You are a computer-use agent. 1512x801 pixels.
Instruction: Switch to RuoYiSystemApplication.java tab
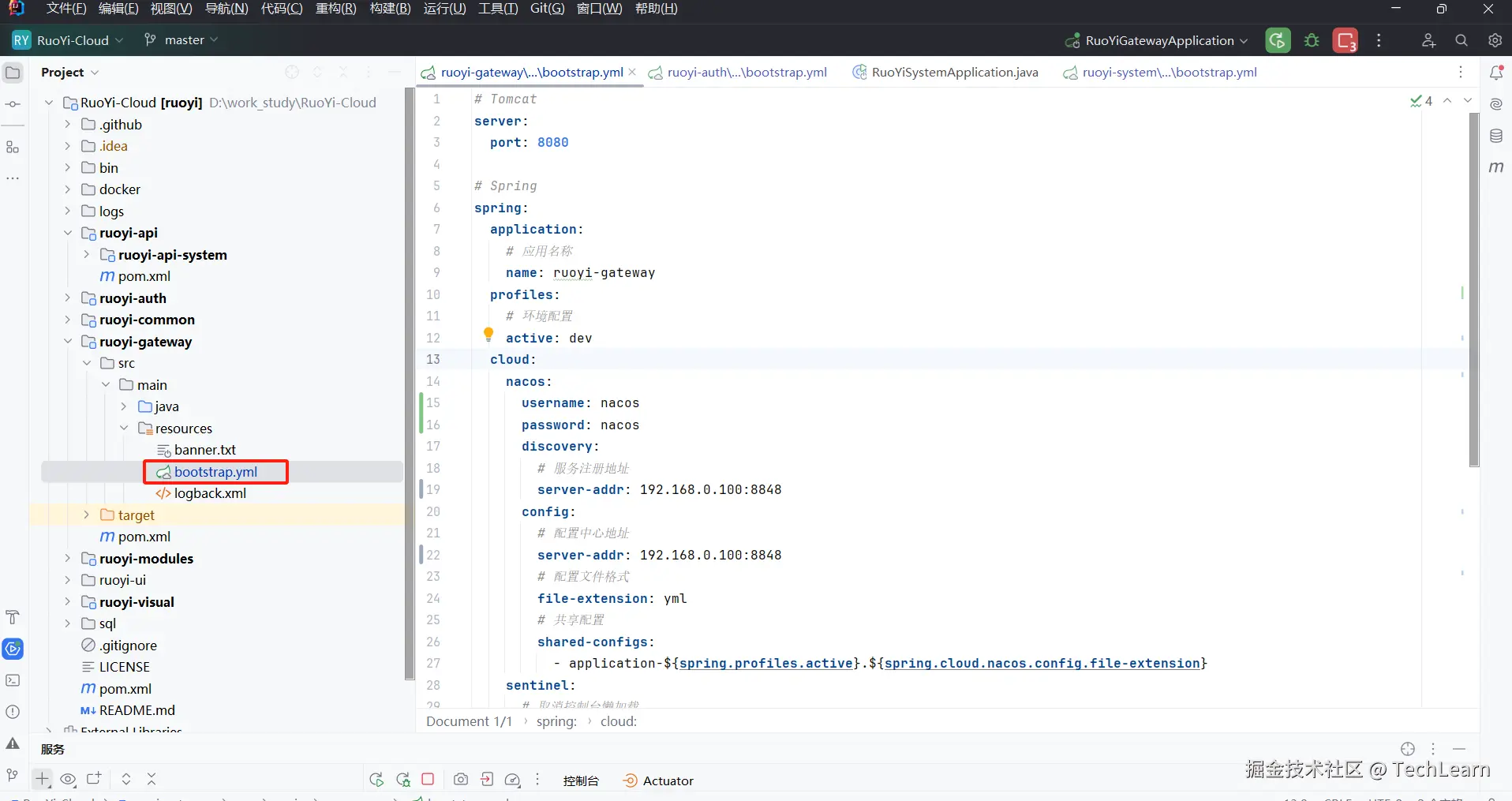[x=954, y=73]
